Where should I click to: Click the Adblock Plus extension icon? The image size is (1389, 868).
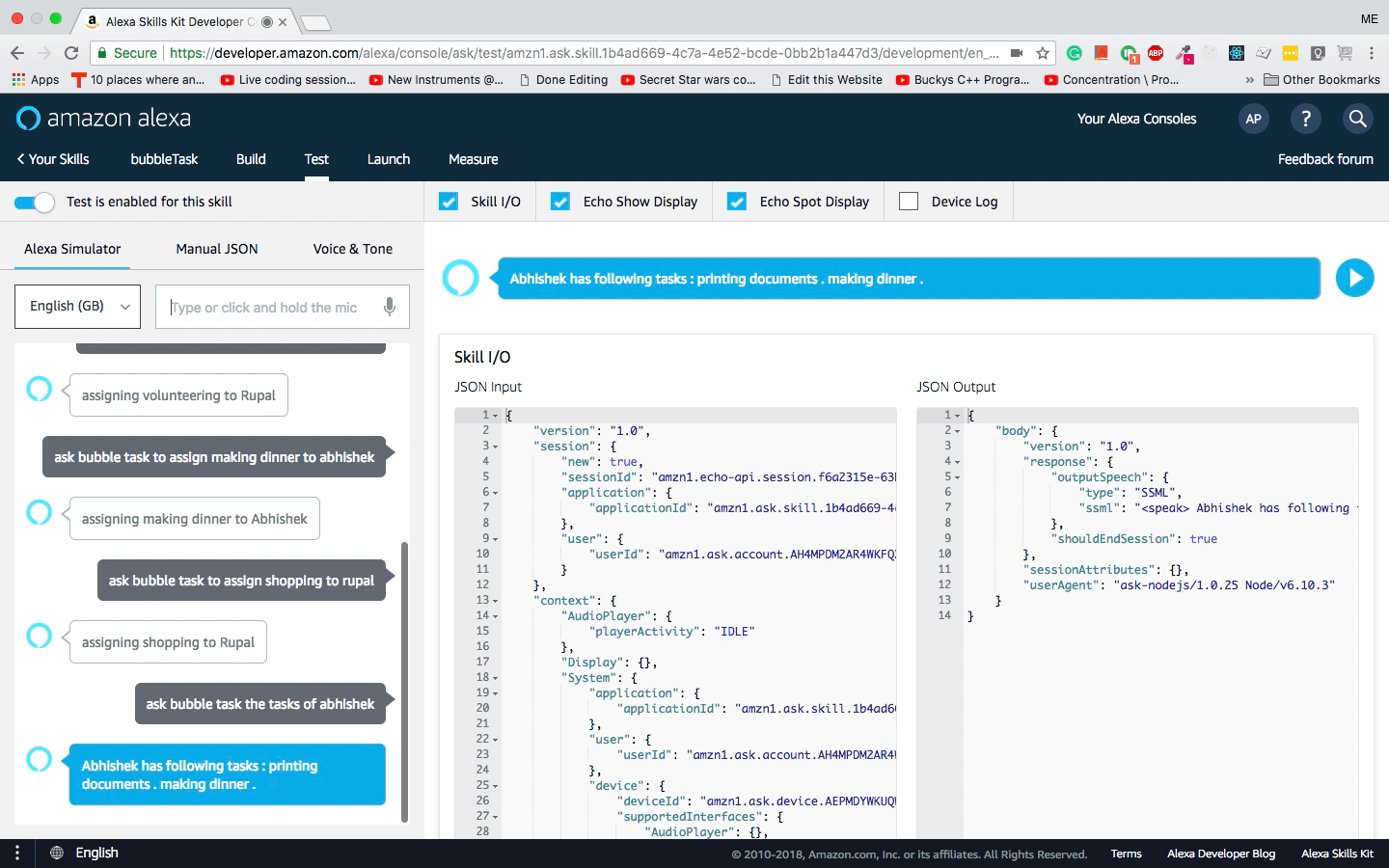1156,53
